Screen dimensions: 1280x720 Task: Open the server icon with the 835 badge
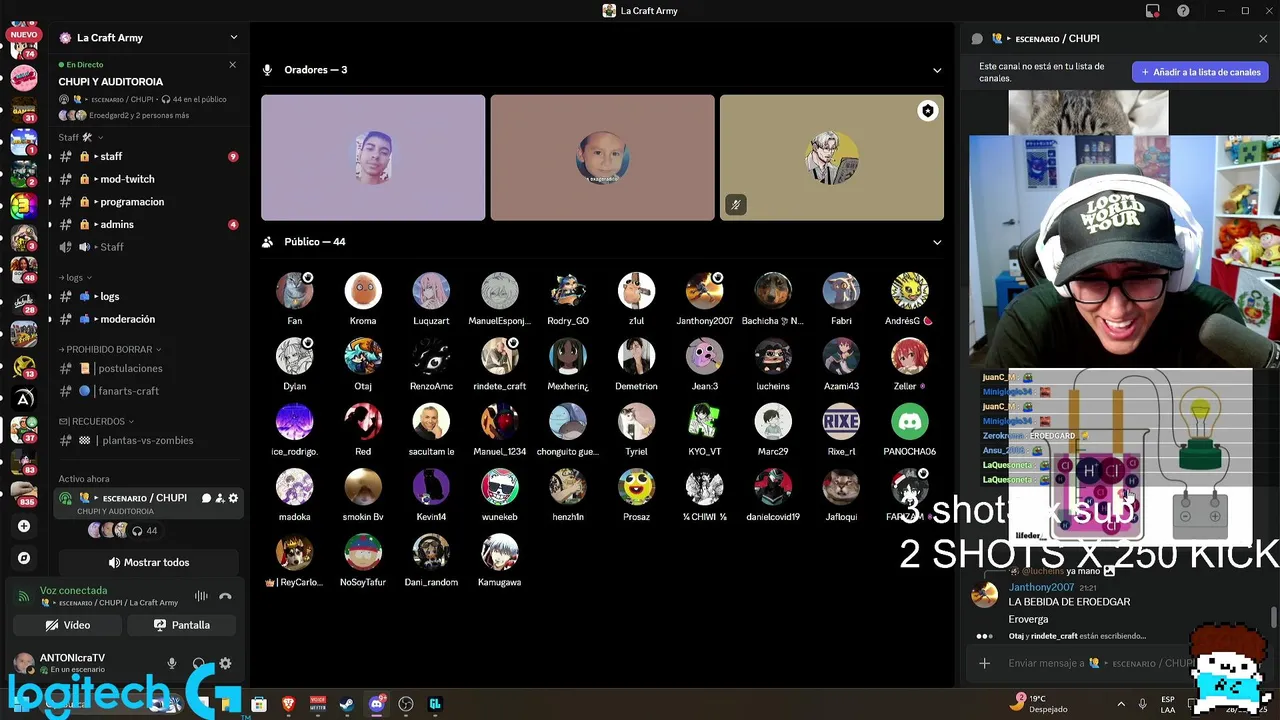click(24, 492)
